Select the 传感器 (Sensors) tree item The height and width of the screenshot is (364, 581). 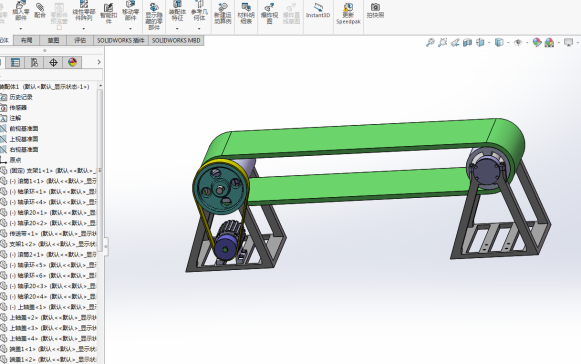(18, 107)
